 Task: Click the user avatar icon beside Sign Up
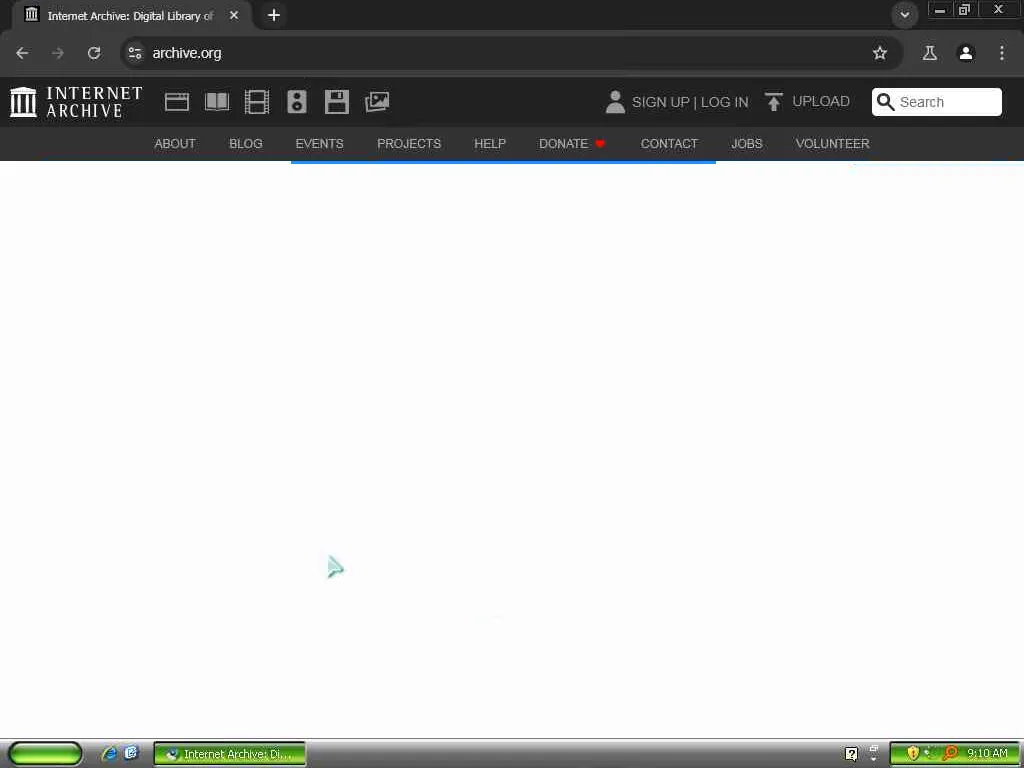tap(615, 102)
